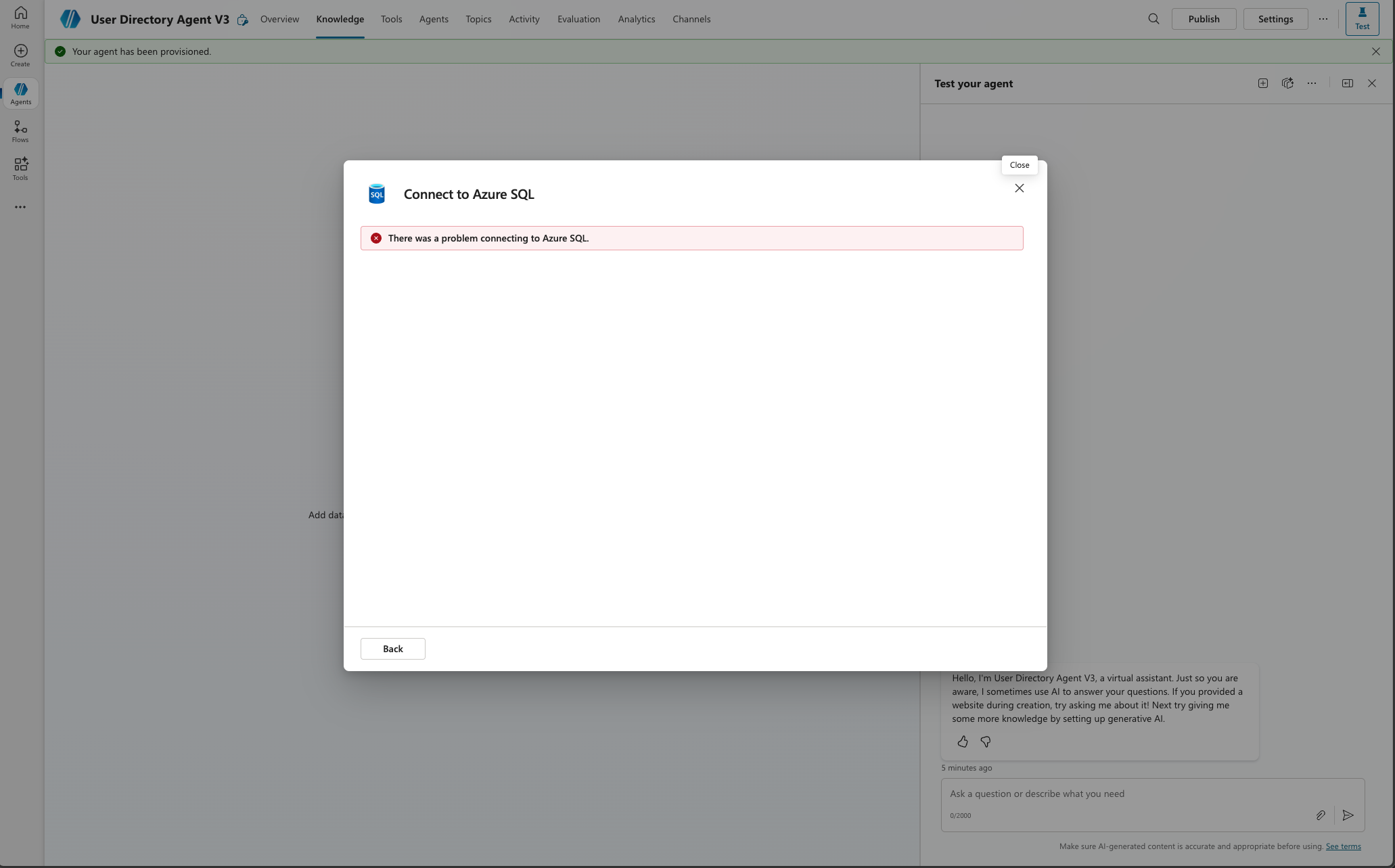This screenshot has height=868, width=1395.
Task: Click the search magnifier icon
Action: pyautogui.click(x=1153, y=19)
